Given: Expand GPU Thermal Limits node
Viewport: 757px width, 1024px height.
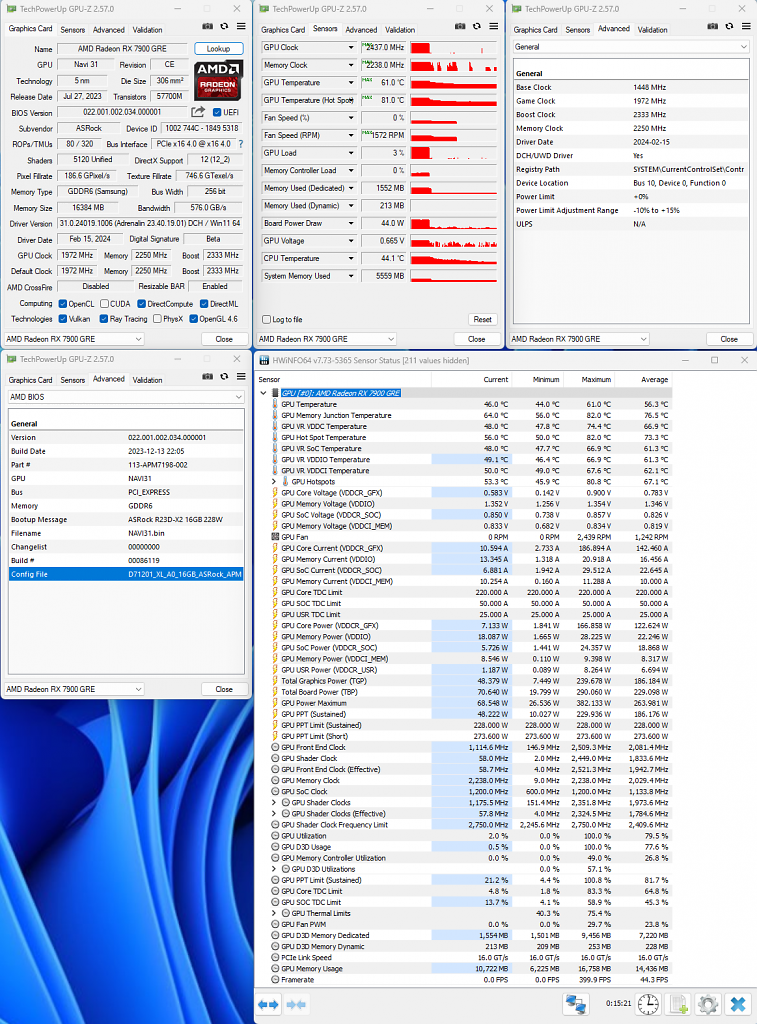Looking at the screenshot, I should coord(274,913).
